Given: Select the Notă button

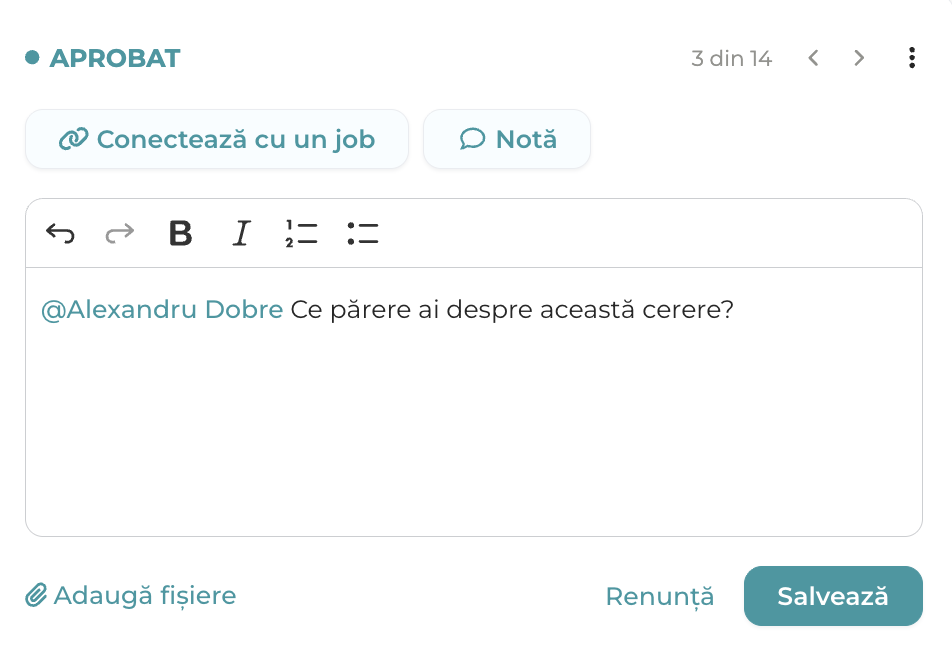Looking at the screenshot, I should point(507,139).
